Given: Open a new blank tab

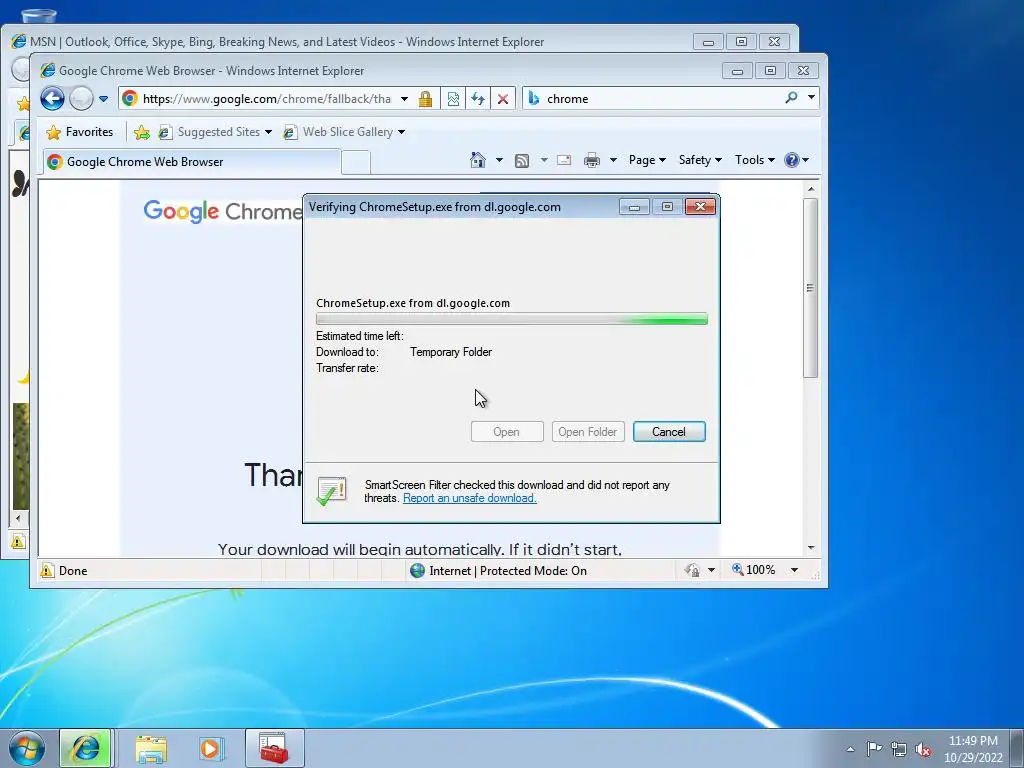Looking at the screenshot, I should point(356,163).
